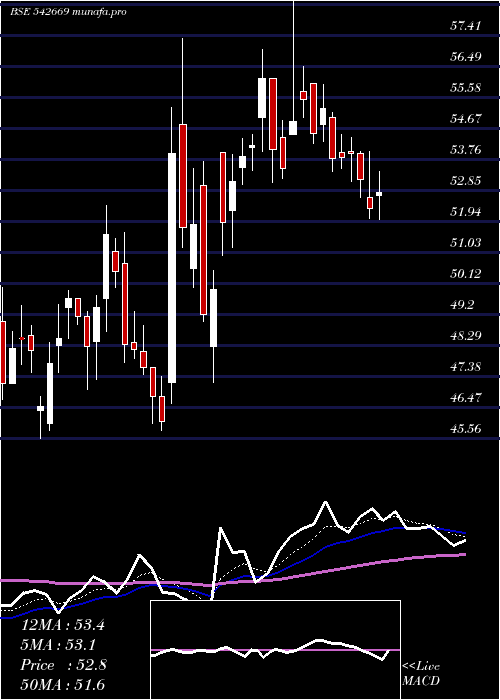The image size is (500, 700).
Task: Click the '50MA : 51.6' readout
Action: pos(63,685)
